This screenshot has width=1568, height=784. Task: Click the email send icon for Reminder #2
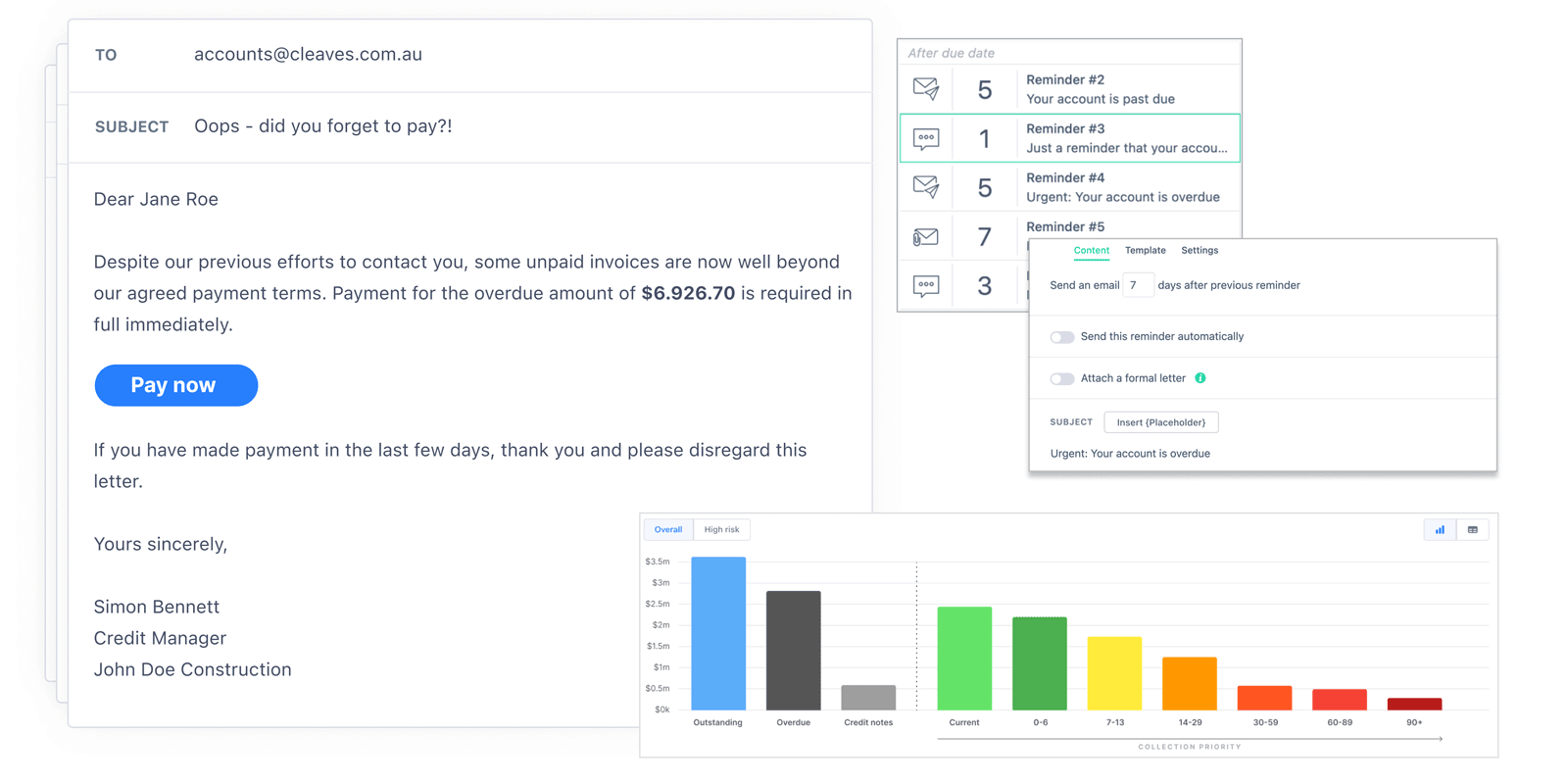(x=926, y=89)
